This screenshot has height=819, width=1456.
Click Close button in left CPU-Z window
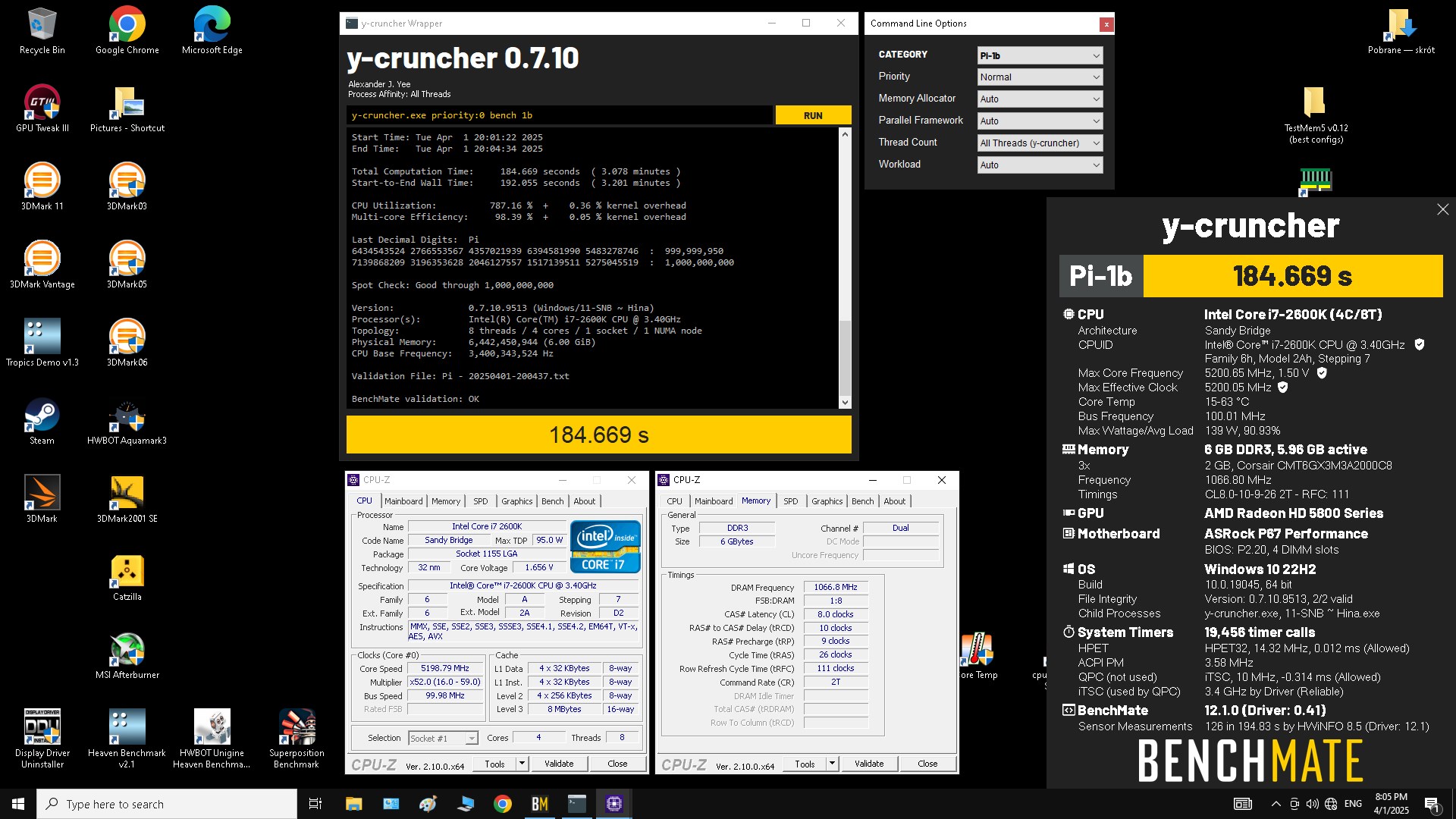click(617, 764)
